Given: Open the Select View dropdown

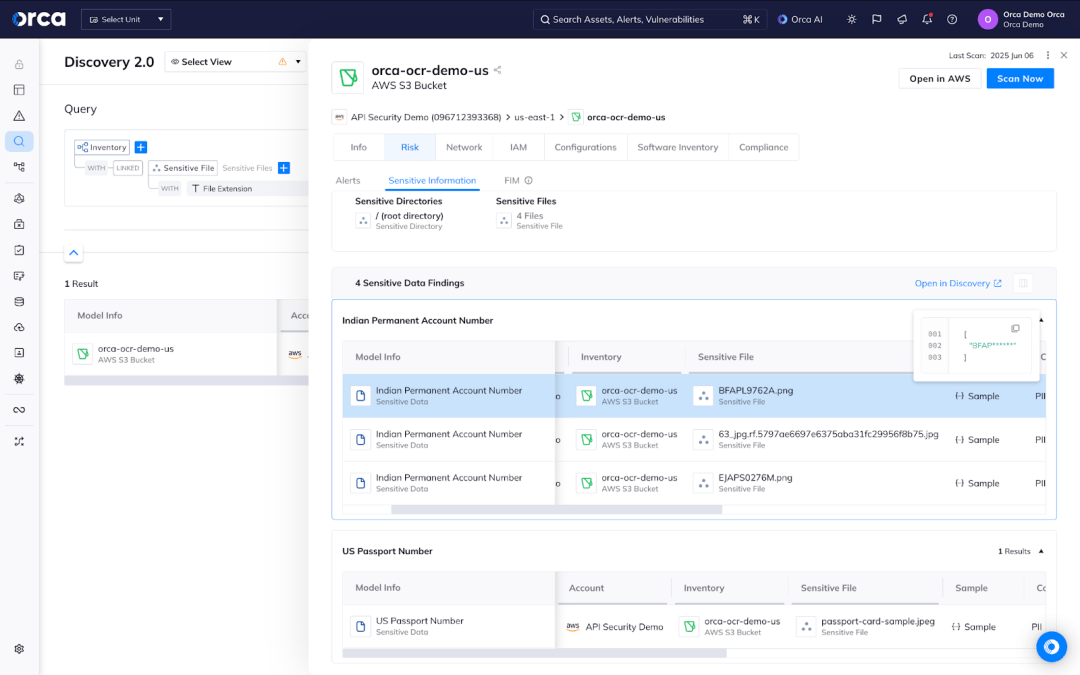Looking at the screenshot, I should [x=236, y=61].
